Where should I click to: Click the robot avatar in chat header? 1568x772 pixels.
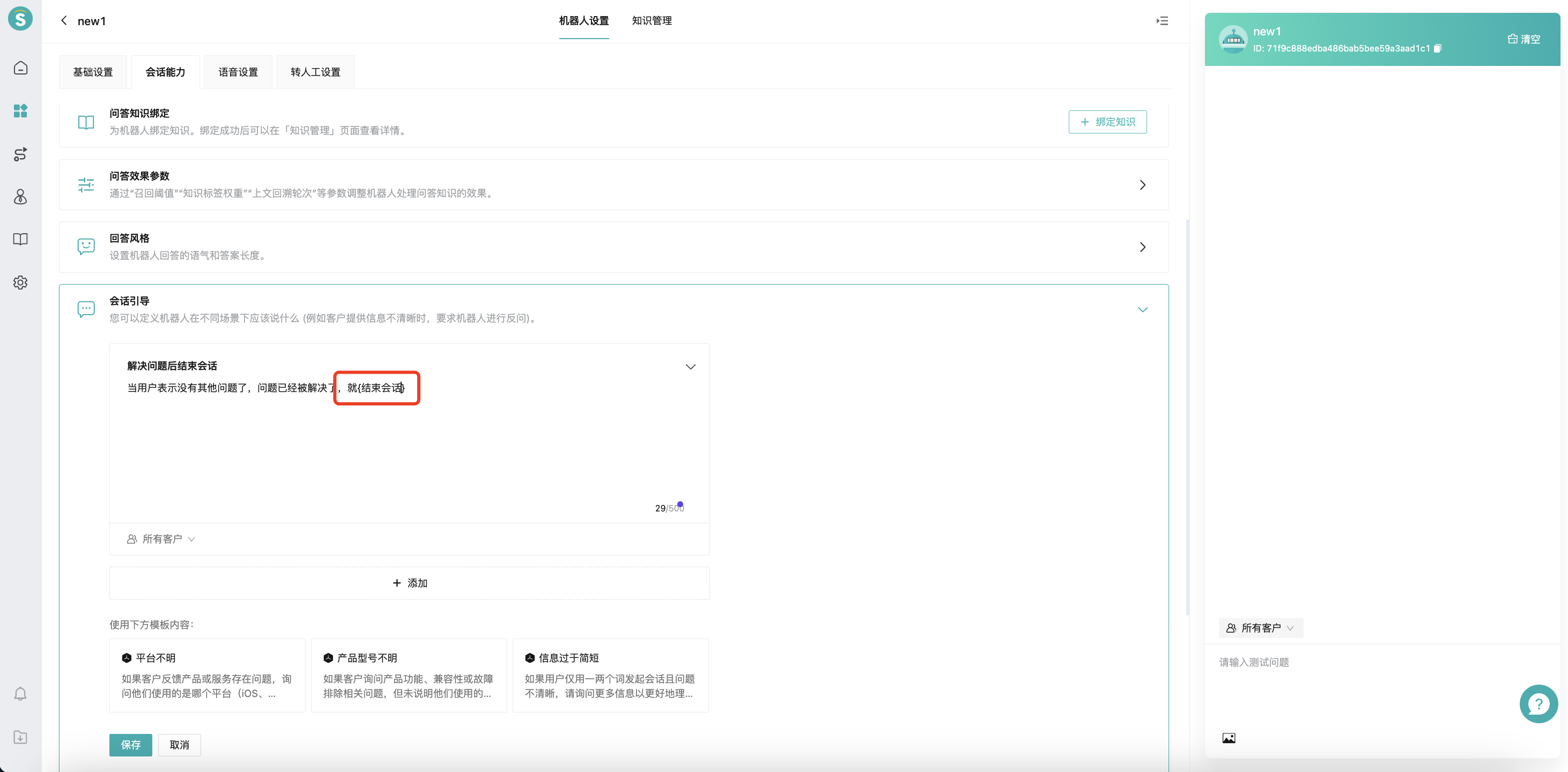point(1233,40)
